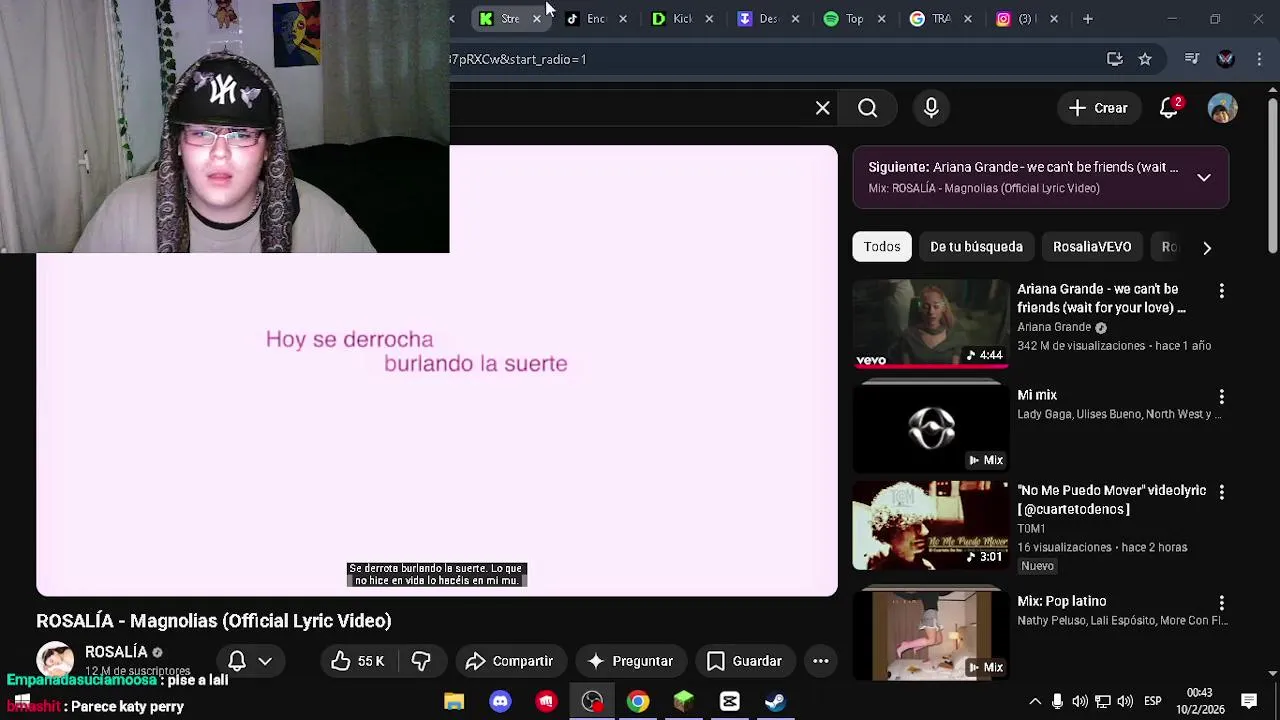Click the Guardar save button
The width and height of the screenshot is (1280, 720).
tap(745, 661)
